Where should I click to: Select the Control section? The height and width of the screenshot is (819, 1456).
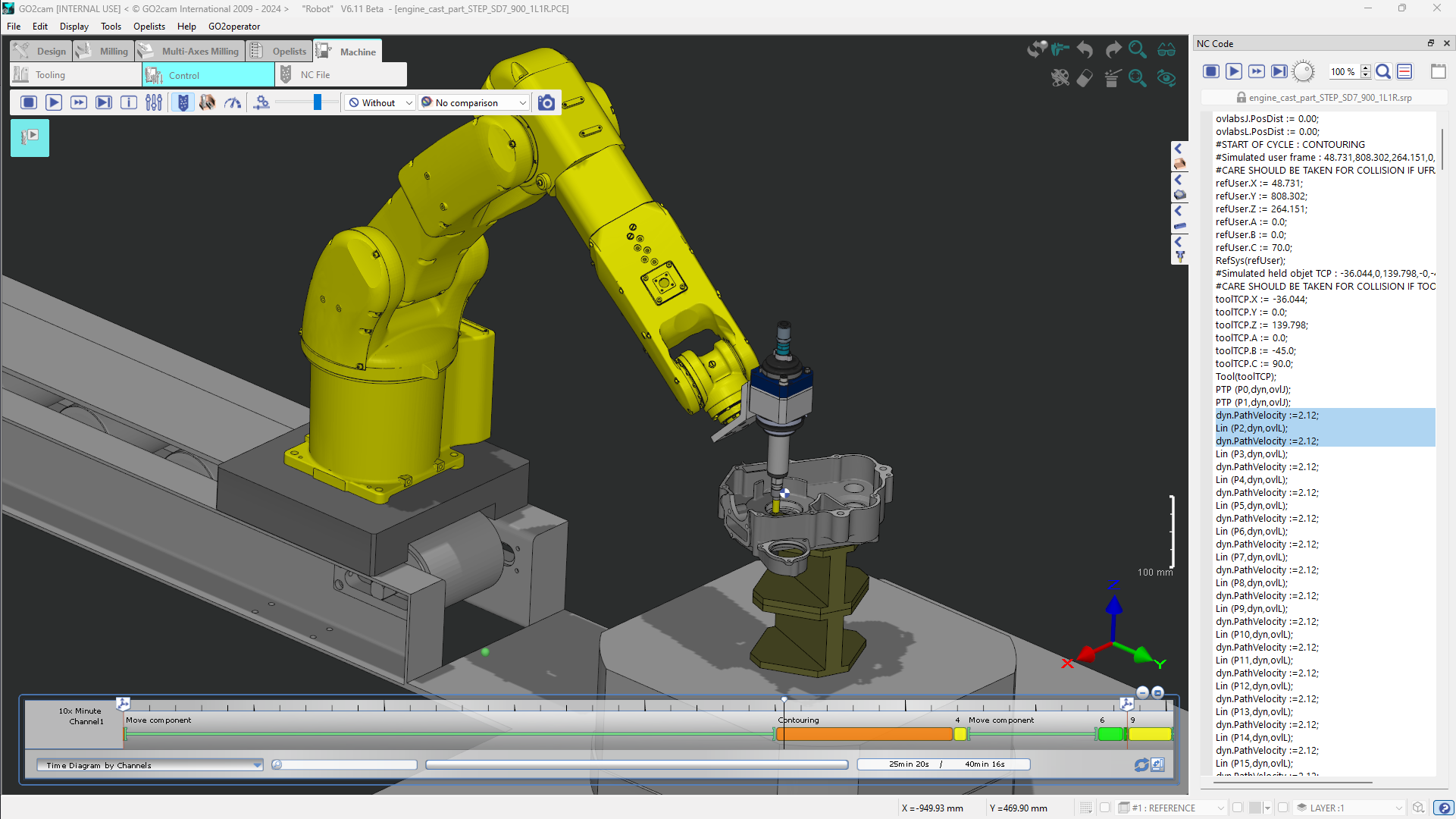(208, 75)
